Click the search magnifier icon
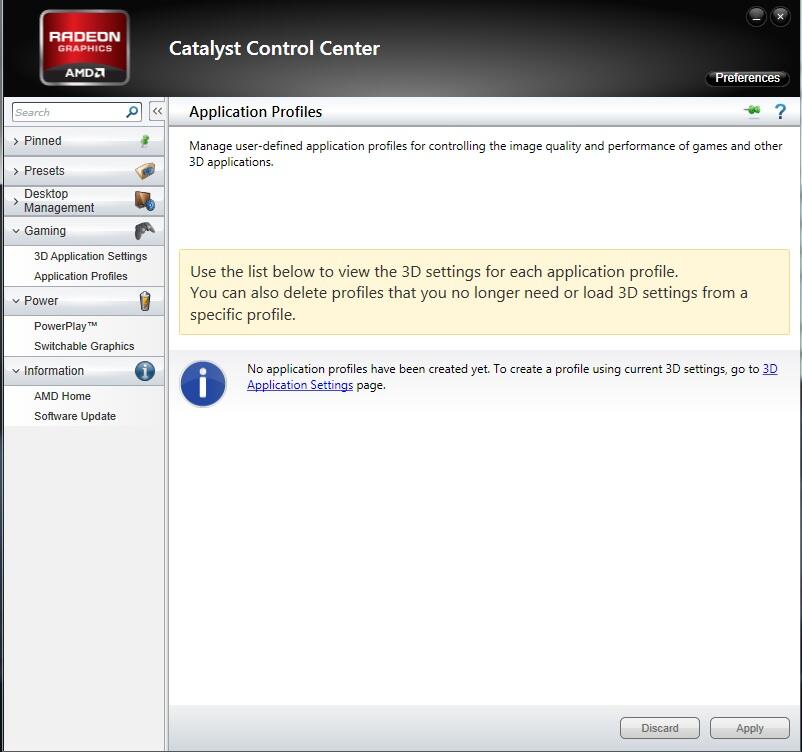Image resolution: width=802 pixels, height=752 pixels. 132,112
